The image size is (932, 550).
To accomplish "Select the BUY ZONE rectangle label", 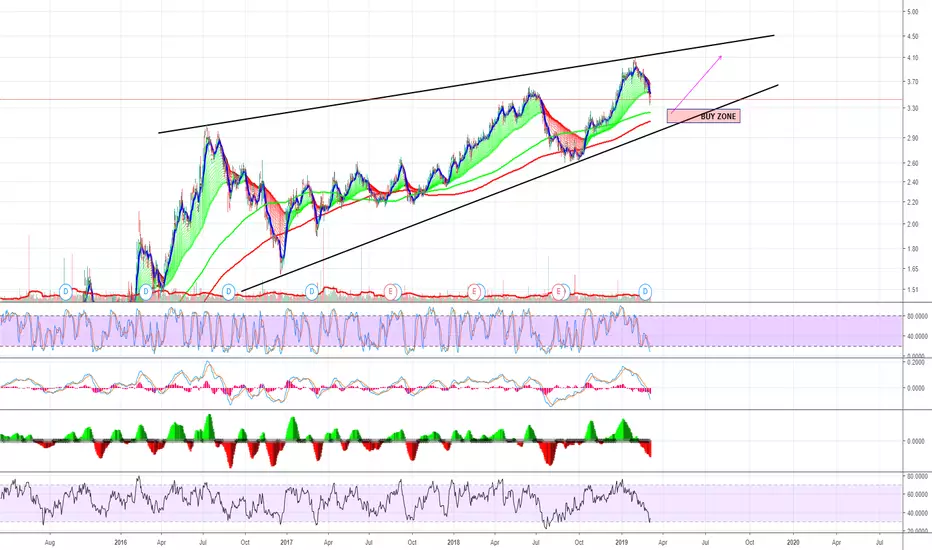I will click(704, 117).
